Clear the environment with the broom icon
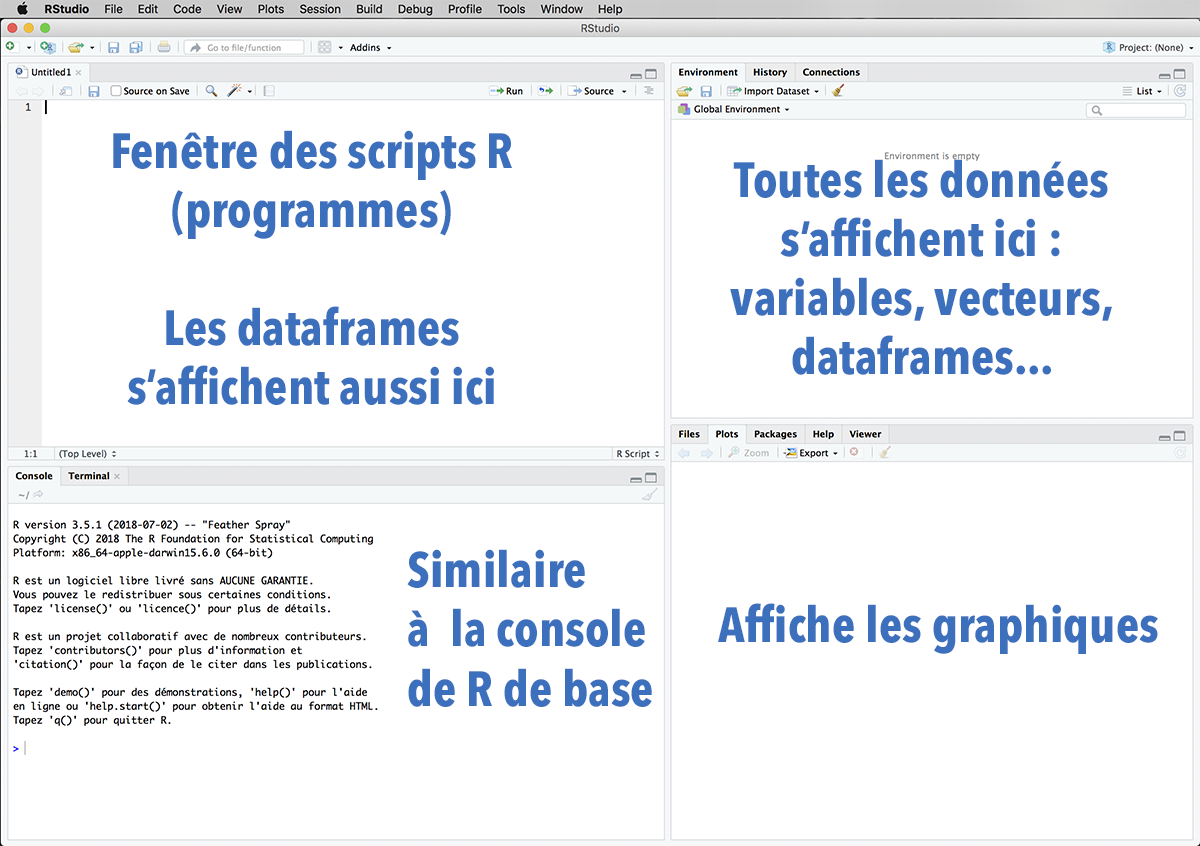 click(x=838, y=91)
